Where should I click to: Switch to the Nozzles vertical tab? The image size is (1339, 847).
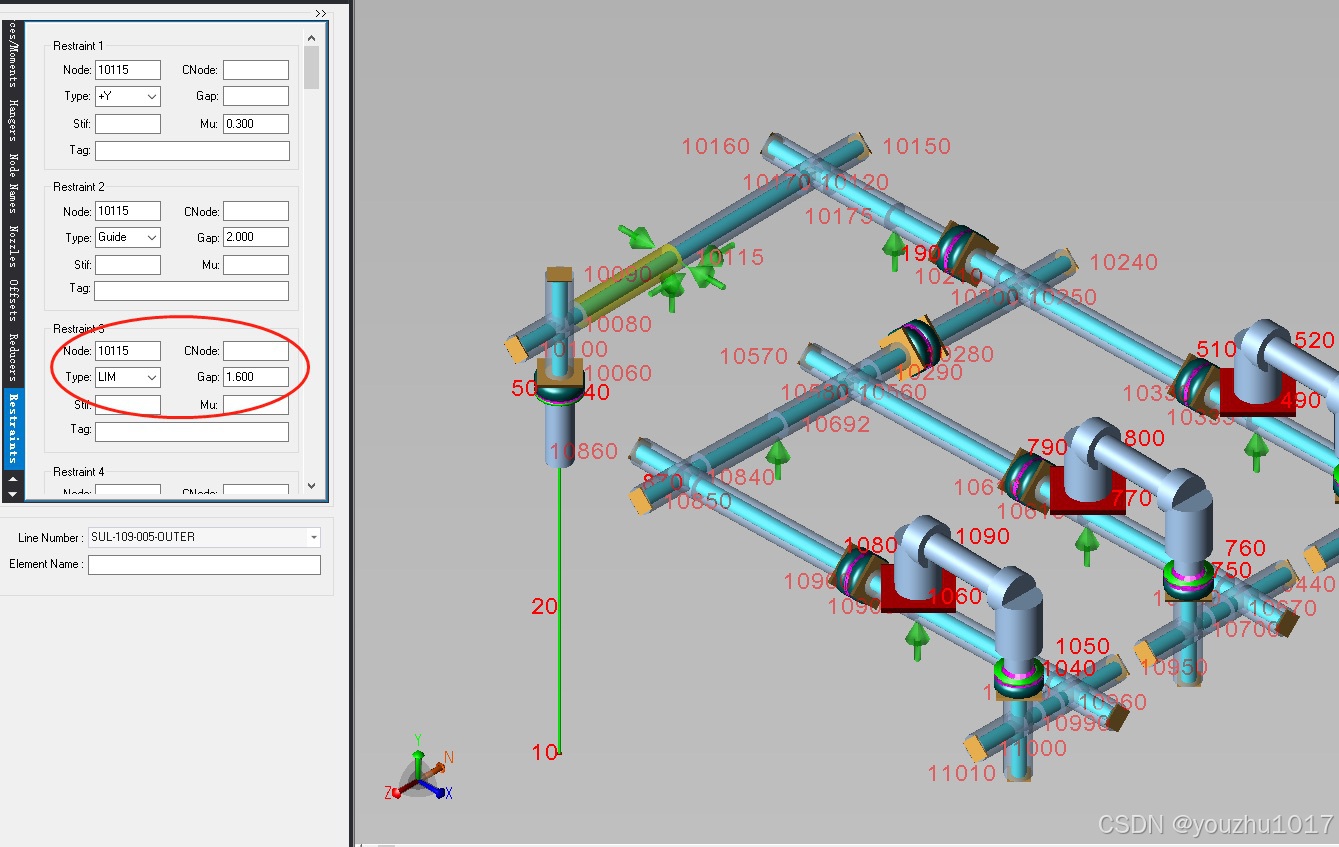click(12, 247)
